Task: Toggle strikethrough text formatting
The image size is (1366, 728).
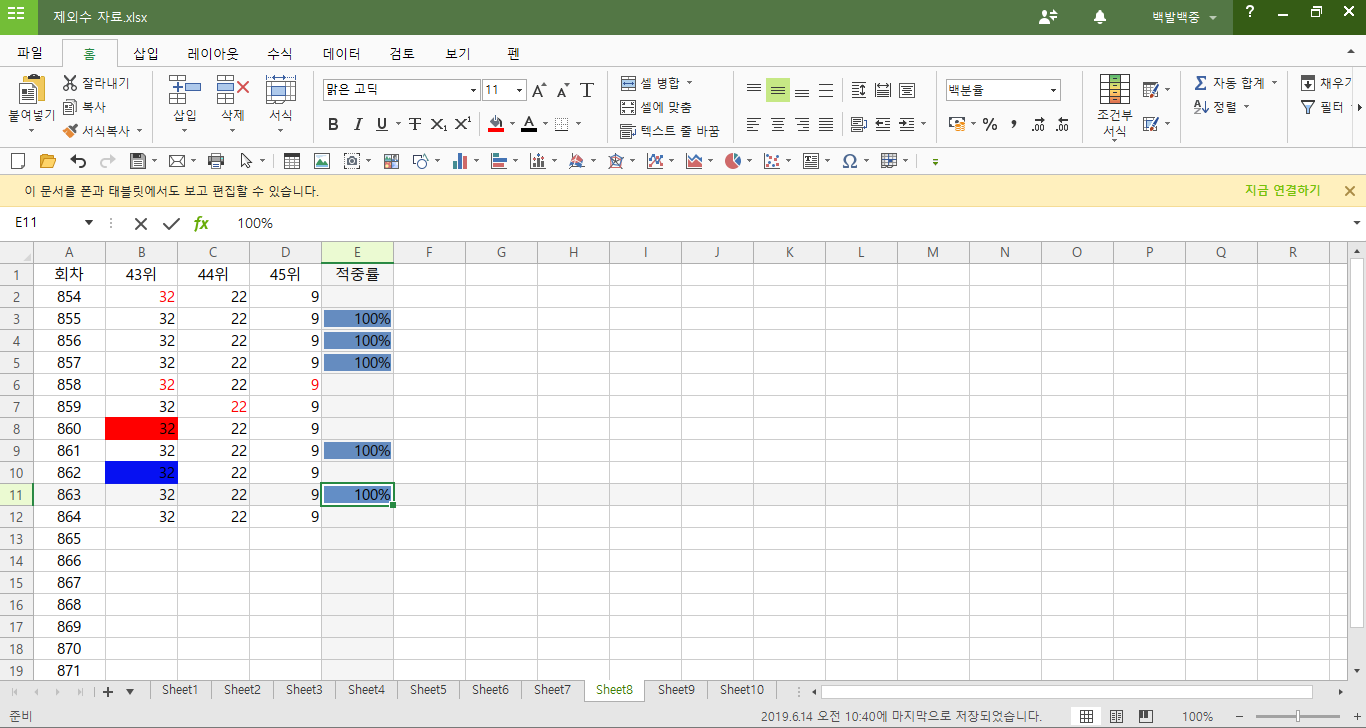Action: (x=414, y=125)
